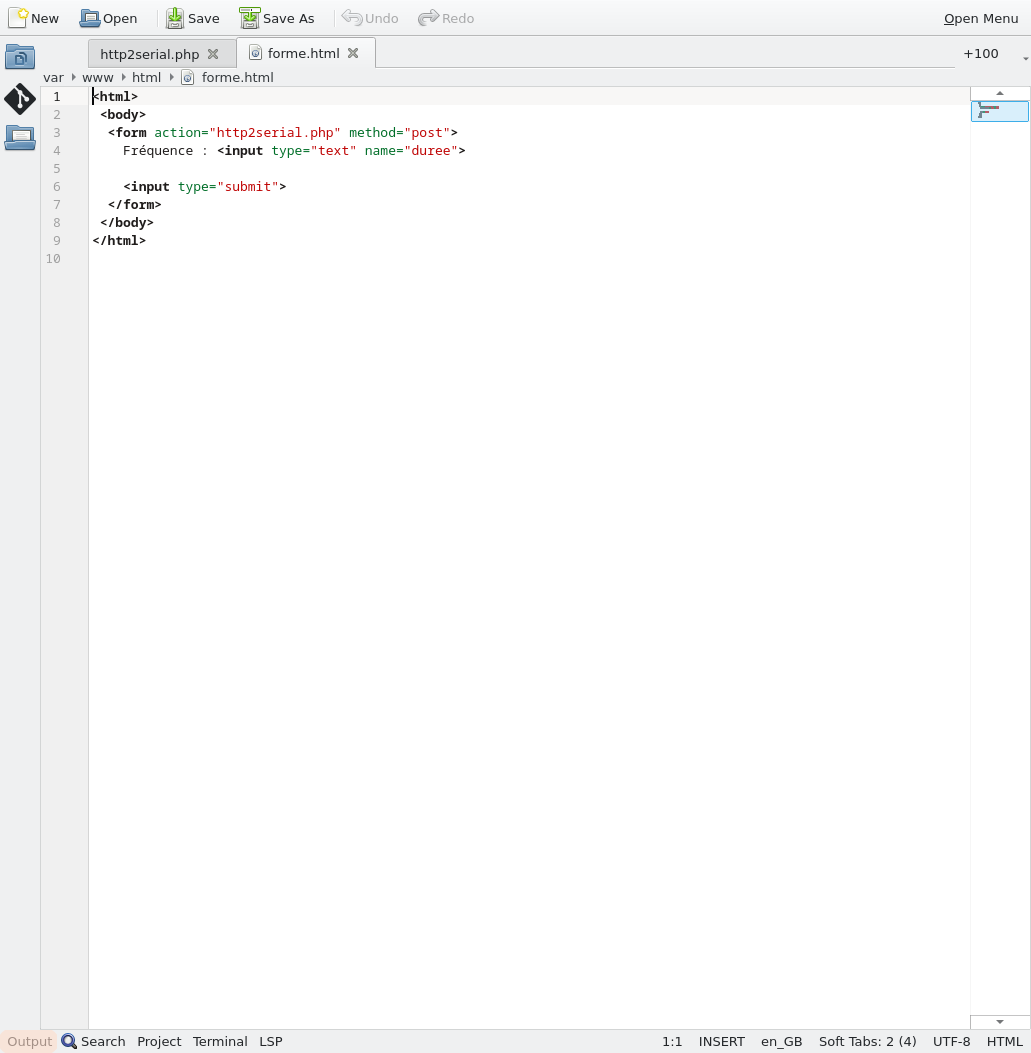Click line number 10 in the gutter
The image size is (1031, 1053).
pos(53,259)
